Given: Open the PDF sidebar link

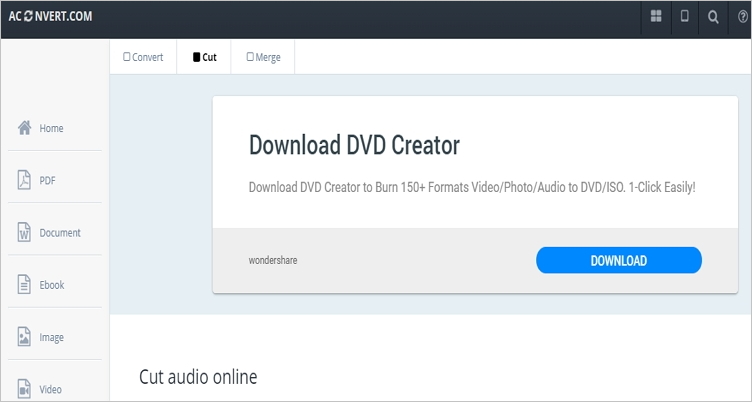Looking at the screenshot, I should (x=47, y=180).
